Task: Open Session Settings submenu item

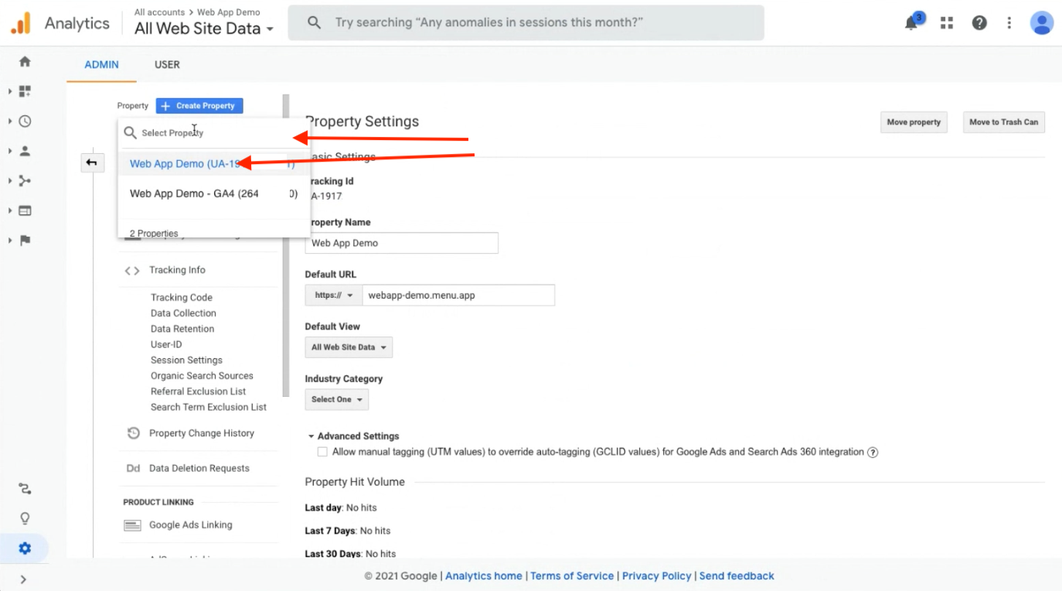Action: coord(186,359)
